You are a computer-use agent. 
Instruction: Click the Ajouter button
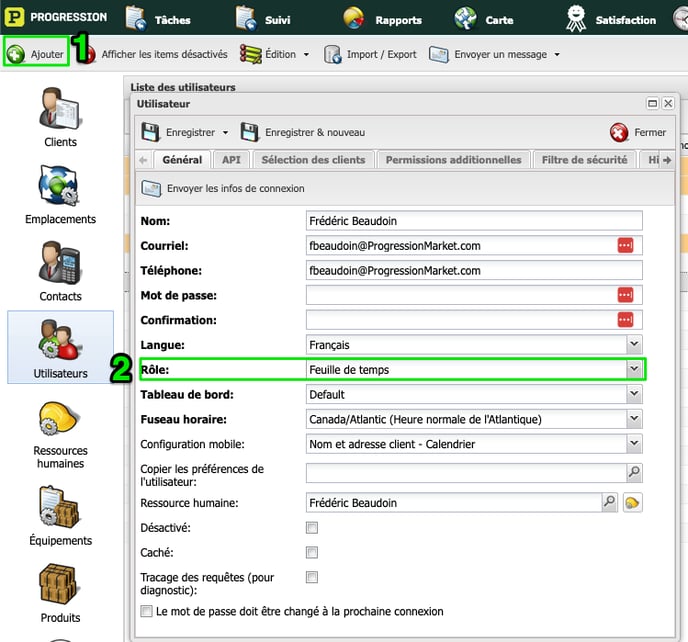point(36,54)
